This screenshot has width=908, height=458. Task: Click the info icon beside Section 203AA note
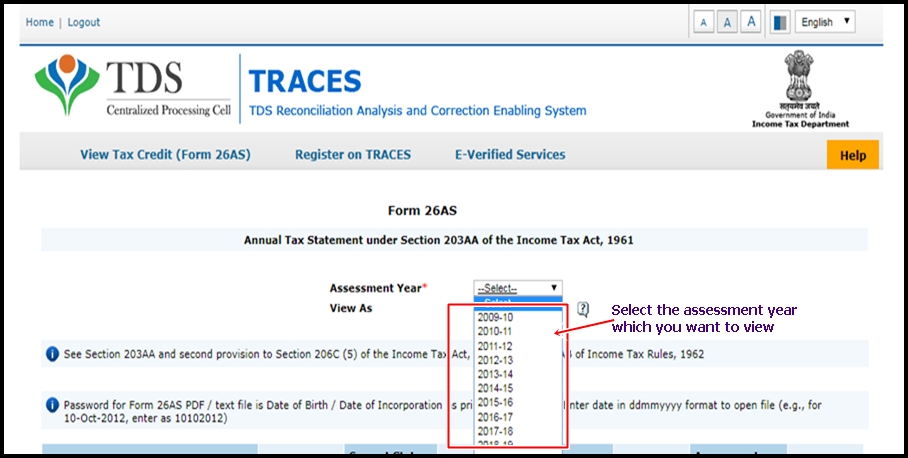pos(52,354)
